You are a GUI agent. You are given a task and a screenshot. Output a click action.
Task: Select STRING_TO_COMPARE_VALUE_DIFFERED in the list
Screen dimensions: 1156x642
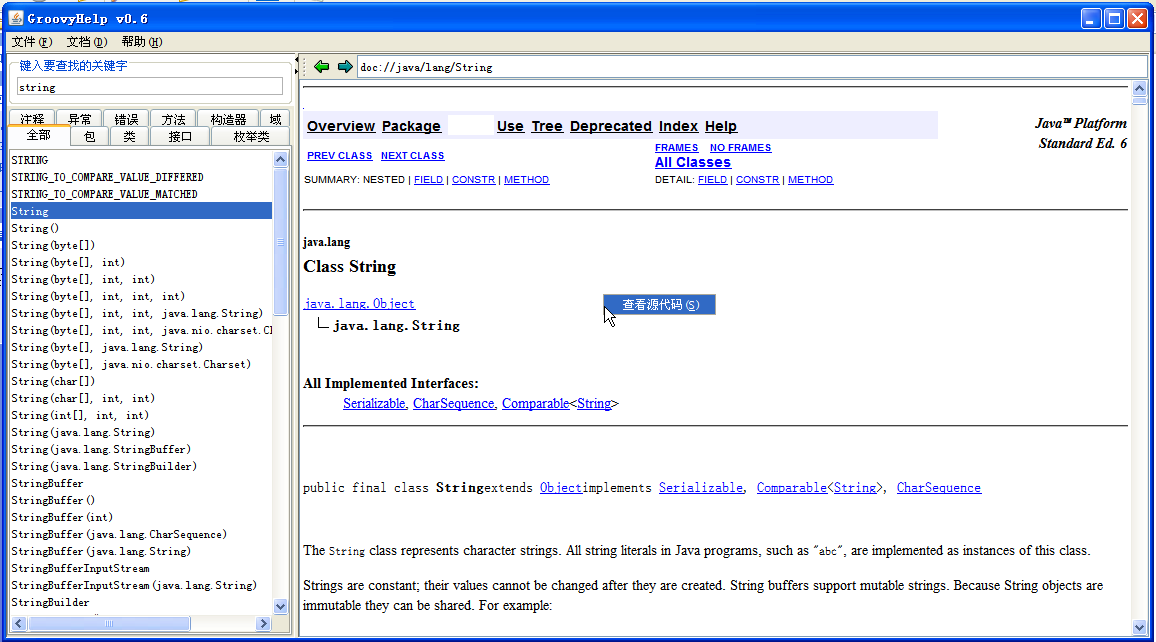141,177
